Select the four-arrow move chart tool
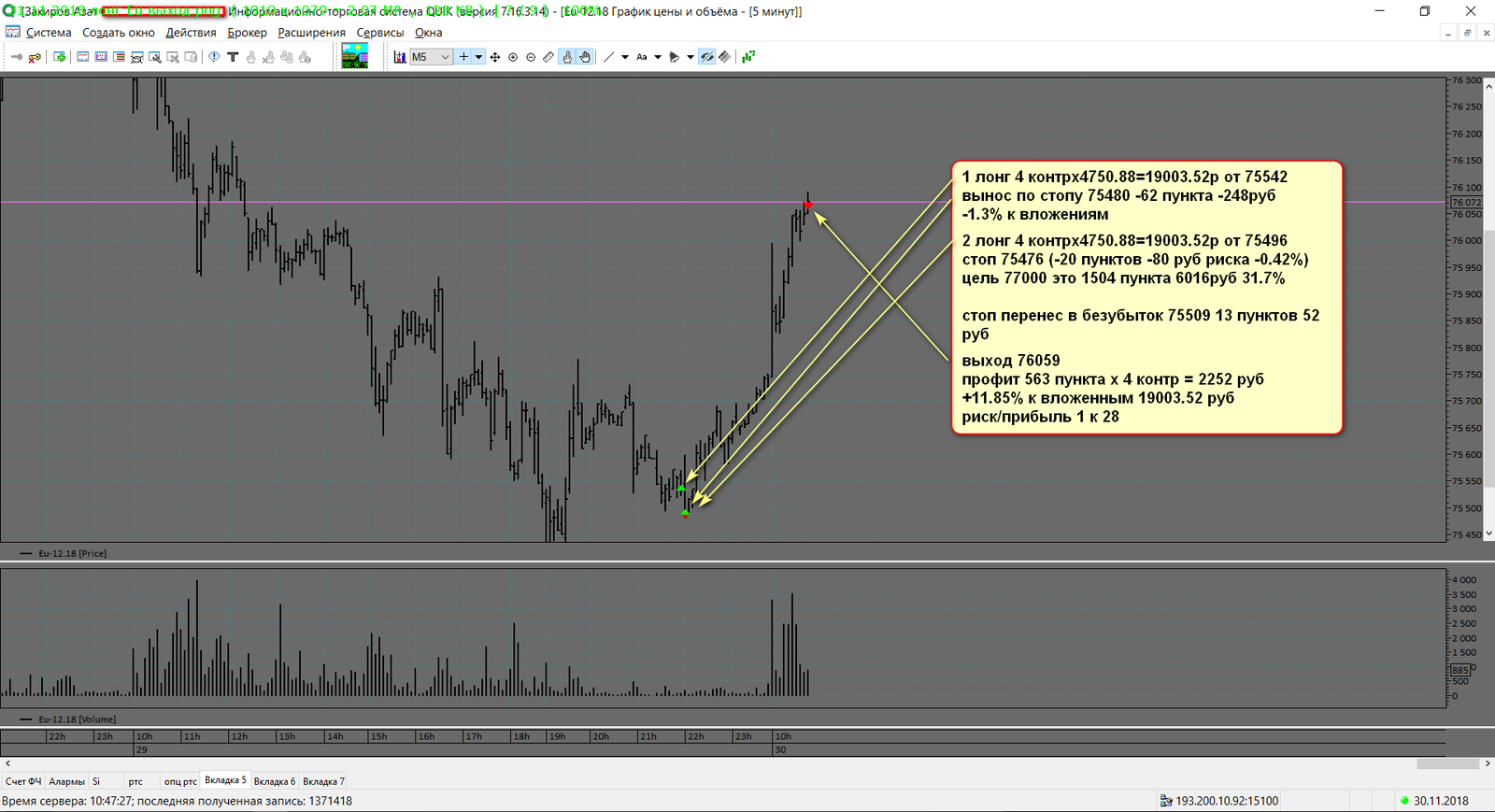 click(494, 57)
